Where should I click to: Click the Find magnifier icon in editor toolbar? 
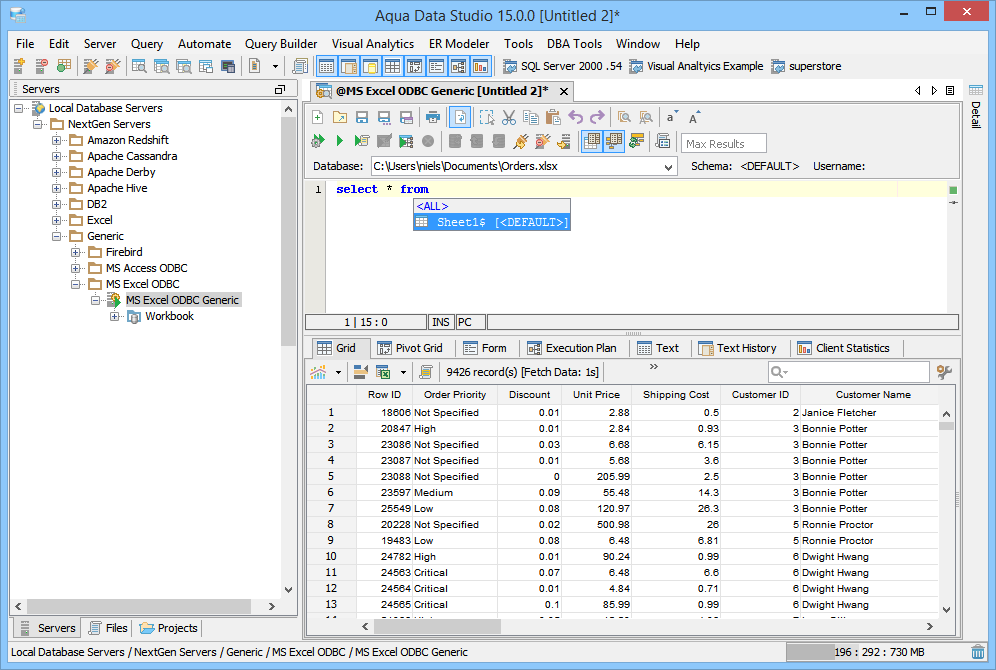pyautogui.click(x=624, y=117)
